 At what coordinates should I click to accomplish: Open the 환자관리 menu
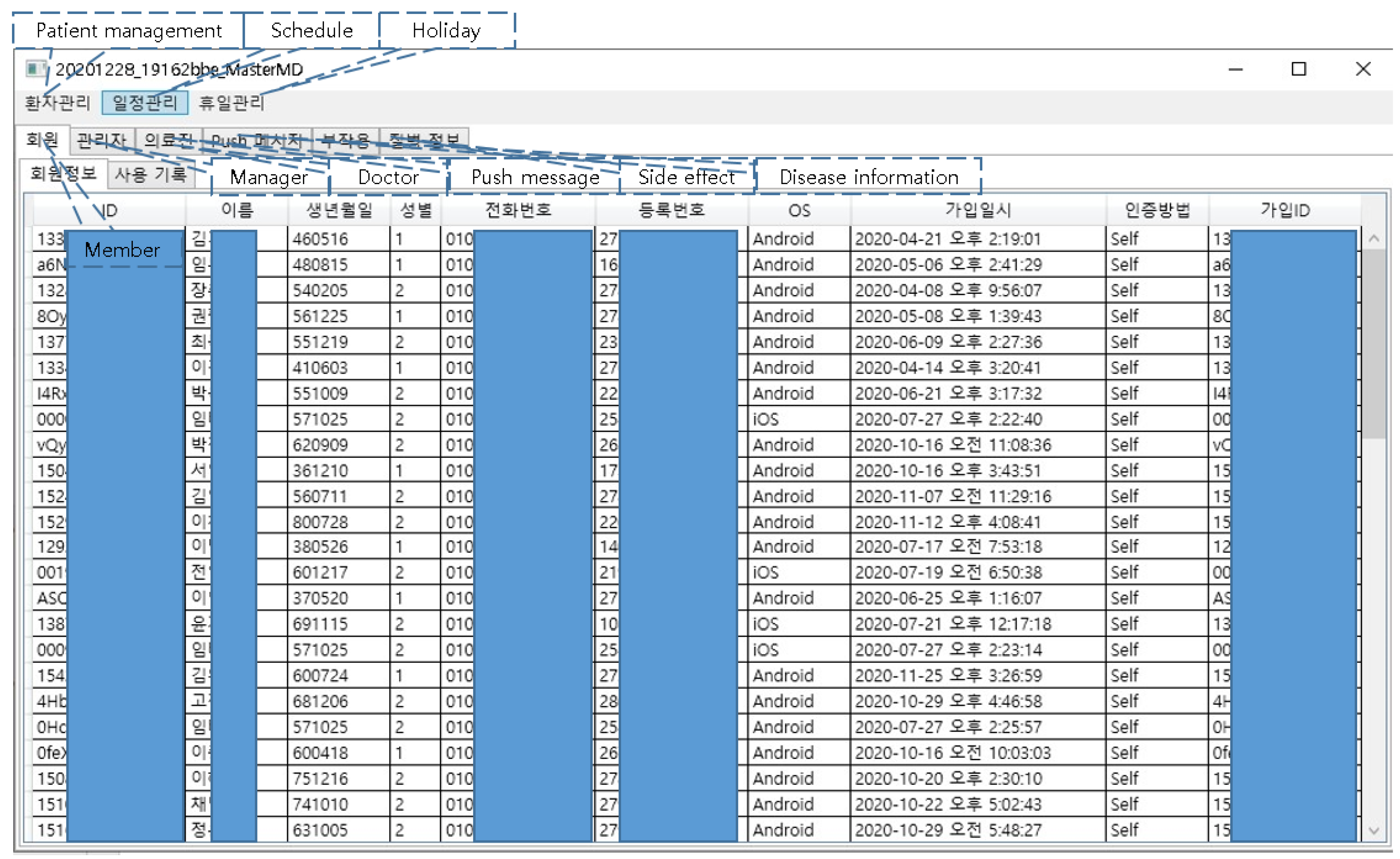(x=57, y=103)
